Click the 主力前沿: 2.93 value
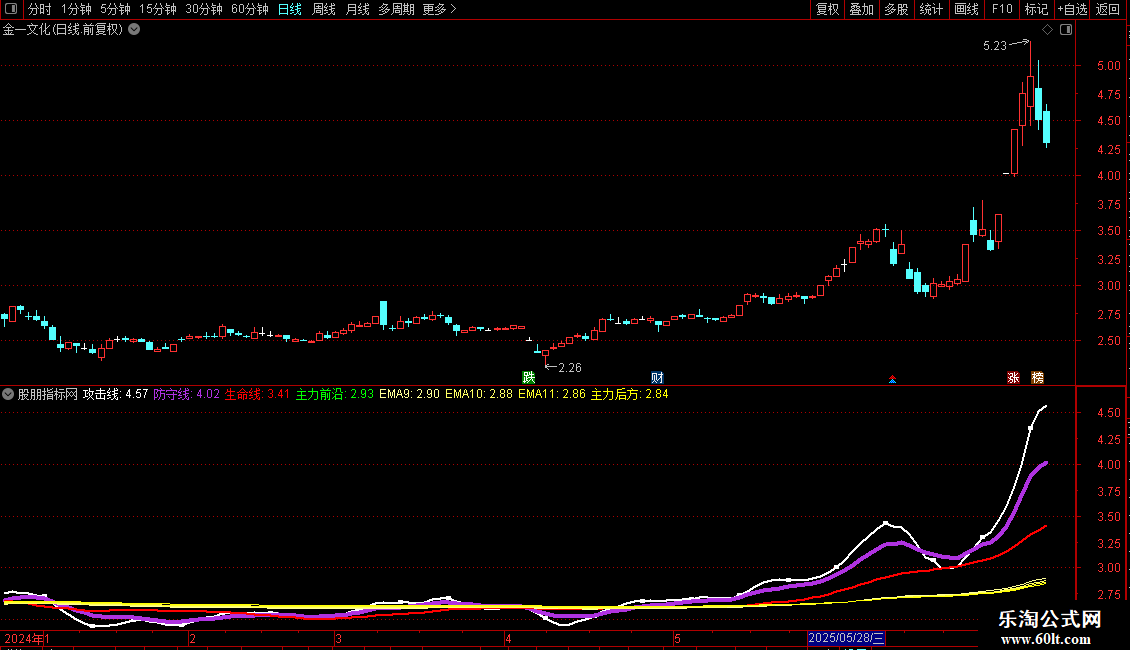This screenshot has width=1130, height=650. 335,394
